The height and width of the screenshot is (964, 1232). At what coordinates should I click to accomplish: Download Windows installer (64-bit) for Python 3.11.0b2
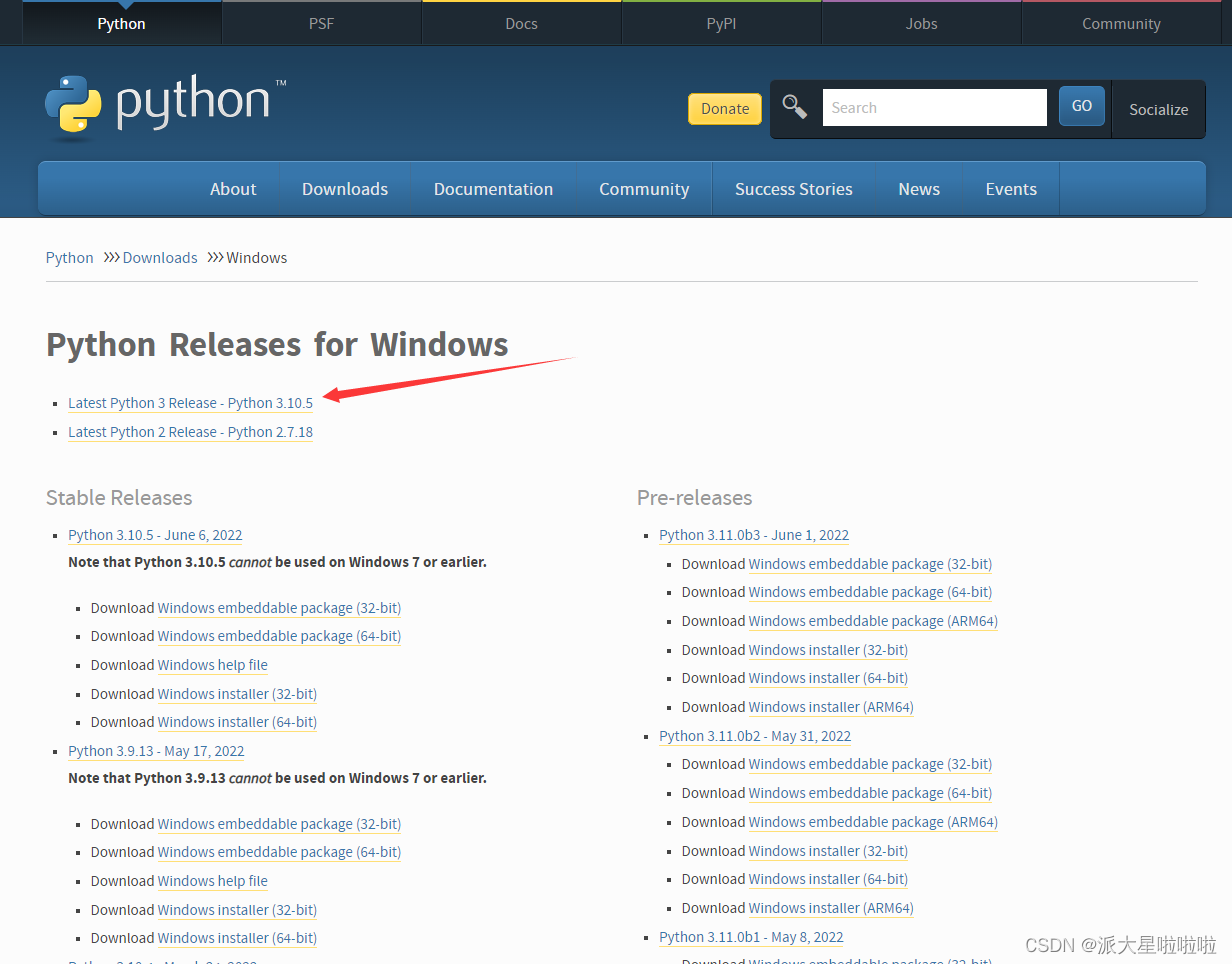pos(828,879)
